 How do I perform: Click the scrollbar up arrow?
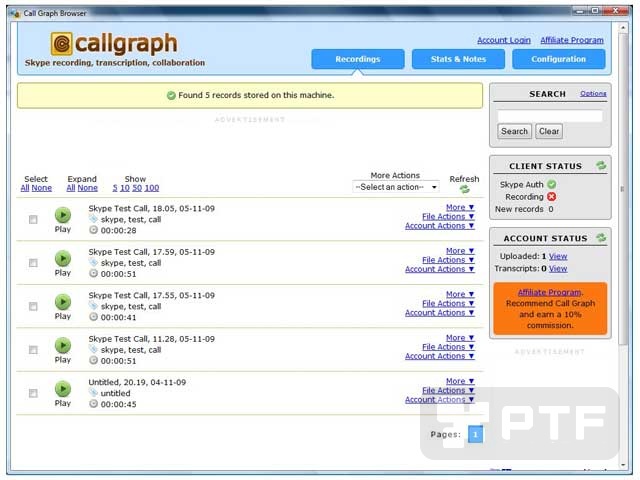(623, 28)
